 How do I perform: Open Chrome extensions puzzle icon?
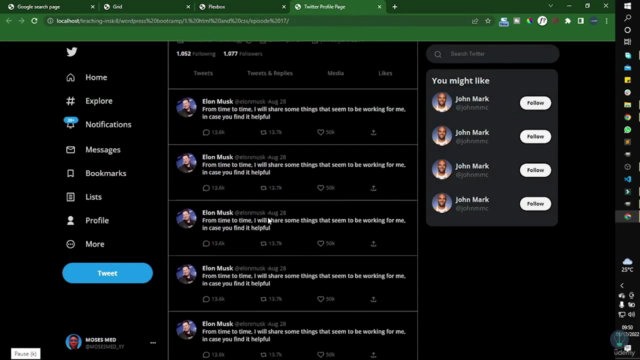(x=568, y=21)
